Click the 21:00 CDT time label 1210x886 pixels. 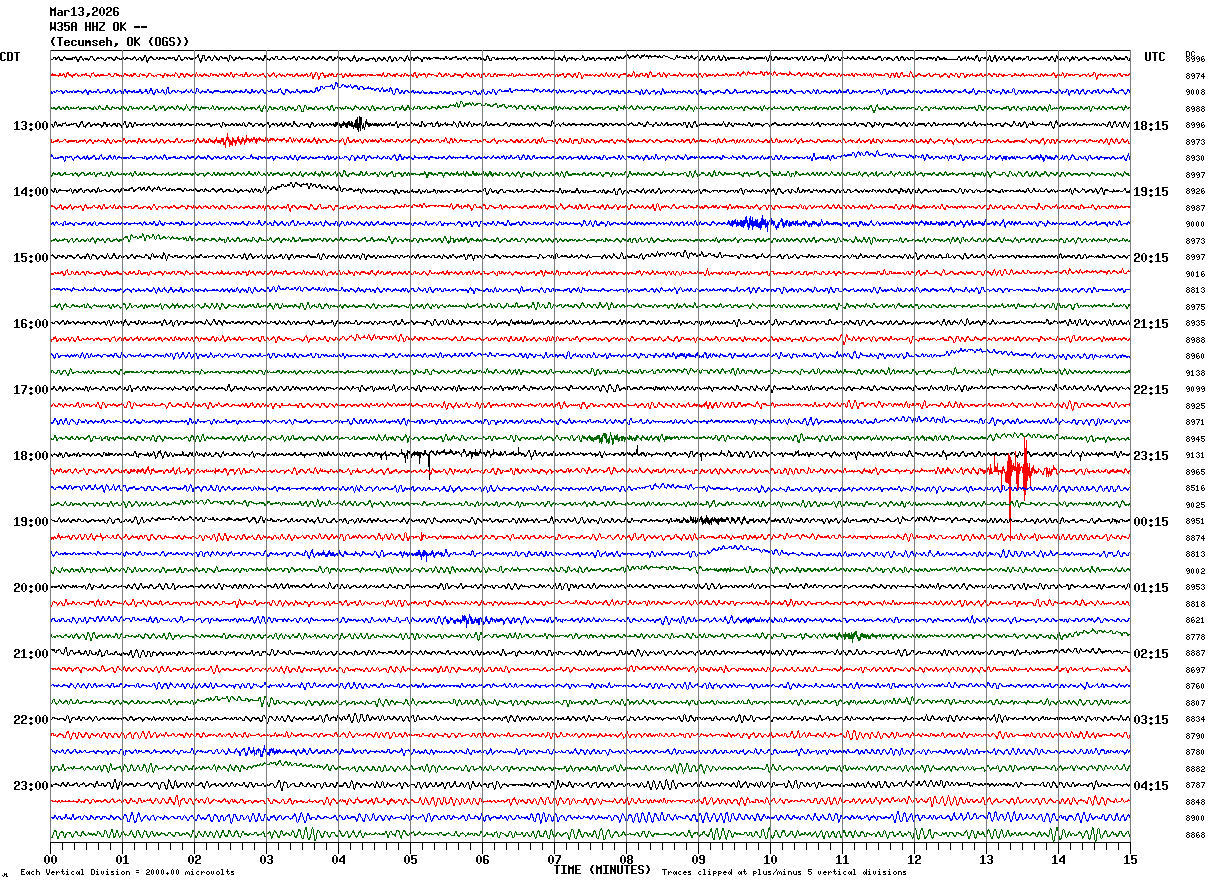point(30,654)
